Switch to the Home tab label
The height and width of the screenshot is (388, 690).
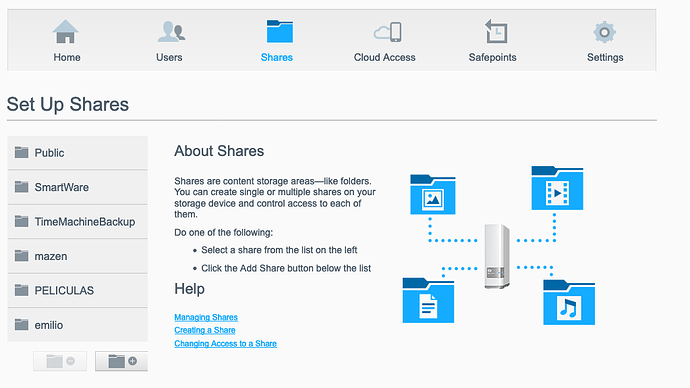coord(67,57)
